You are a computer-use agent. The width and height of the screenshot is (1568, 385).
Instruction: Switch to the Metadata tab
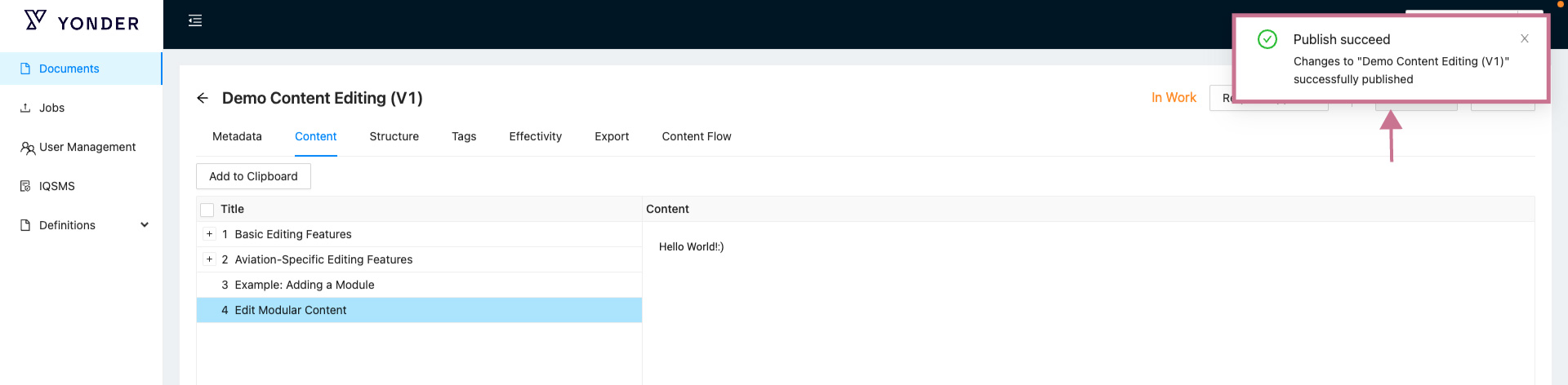(237, 136)
